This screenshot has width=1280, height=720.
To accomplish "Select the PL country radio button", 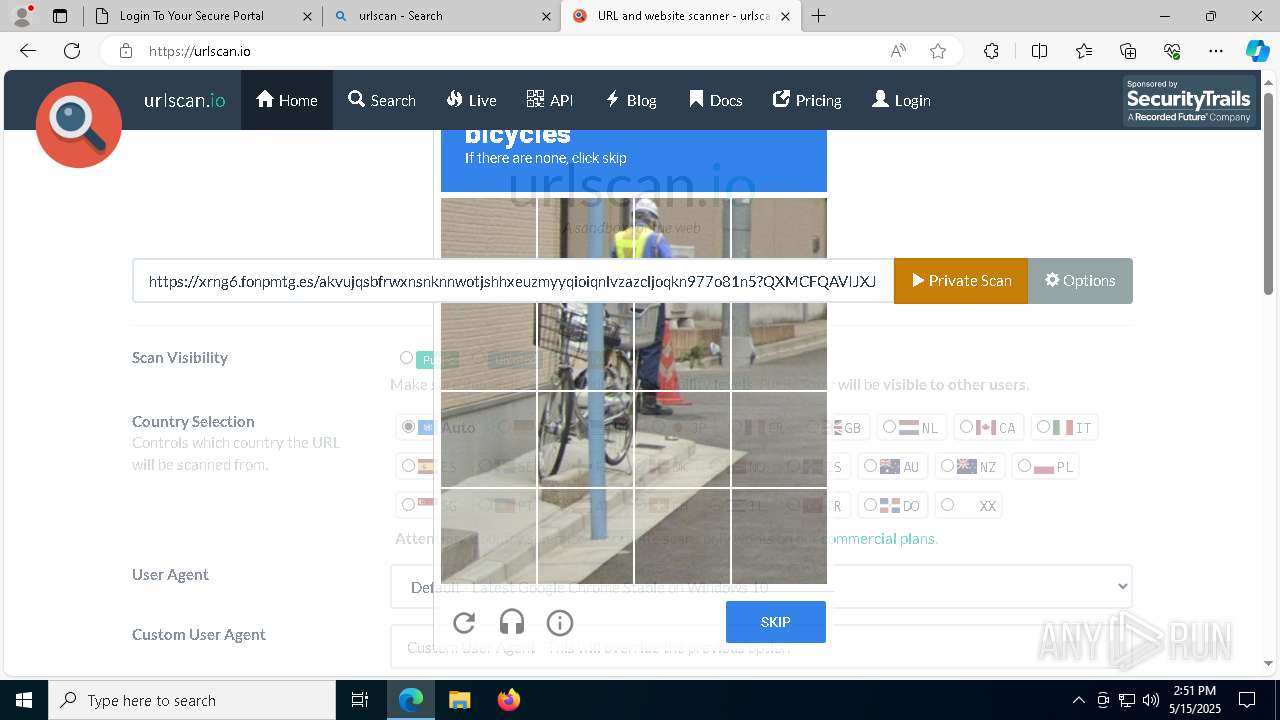I will (x=1024, y=466).
